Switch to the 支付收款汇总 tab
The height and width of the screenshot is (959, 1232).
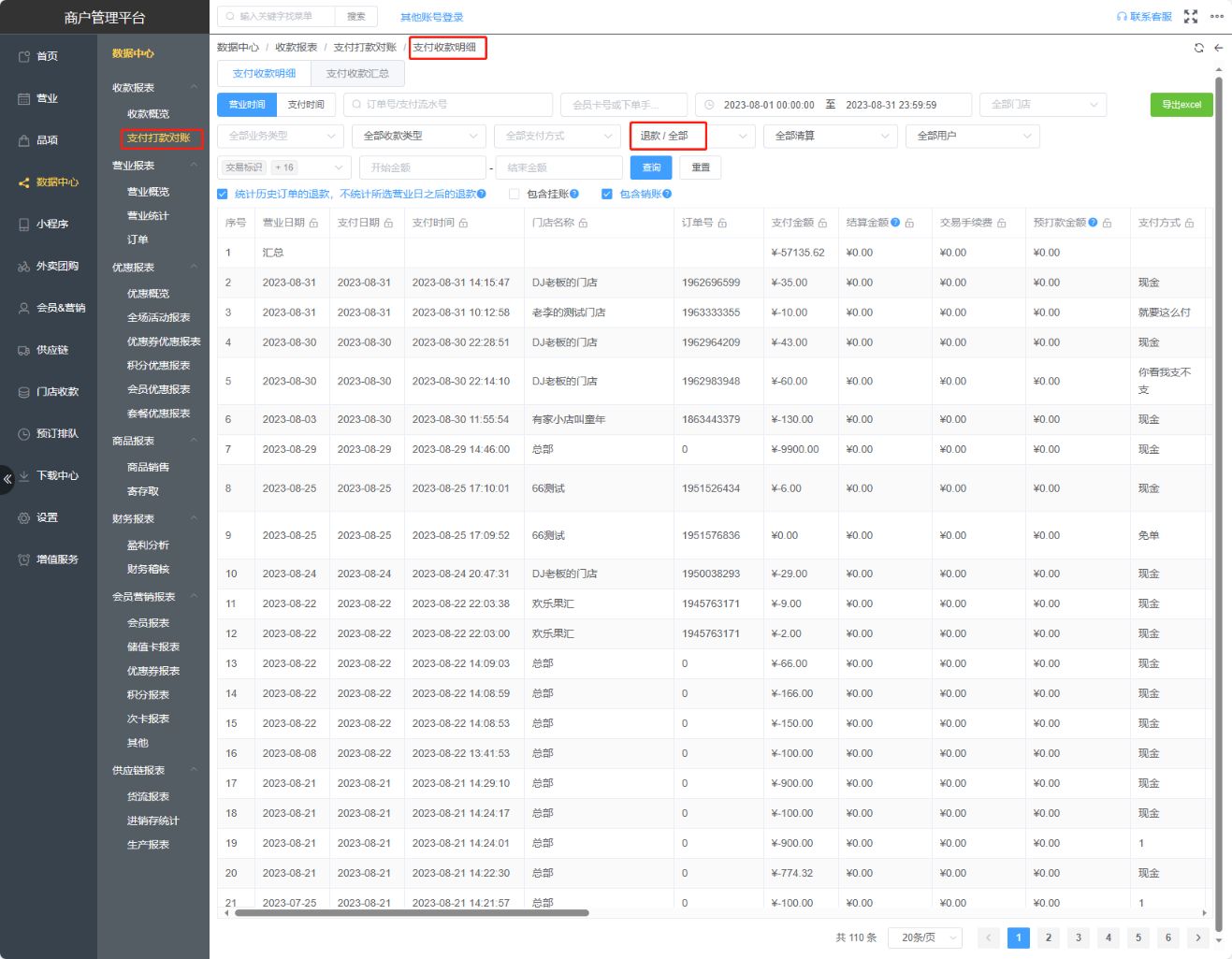357,73
